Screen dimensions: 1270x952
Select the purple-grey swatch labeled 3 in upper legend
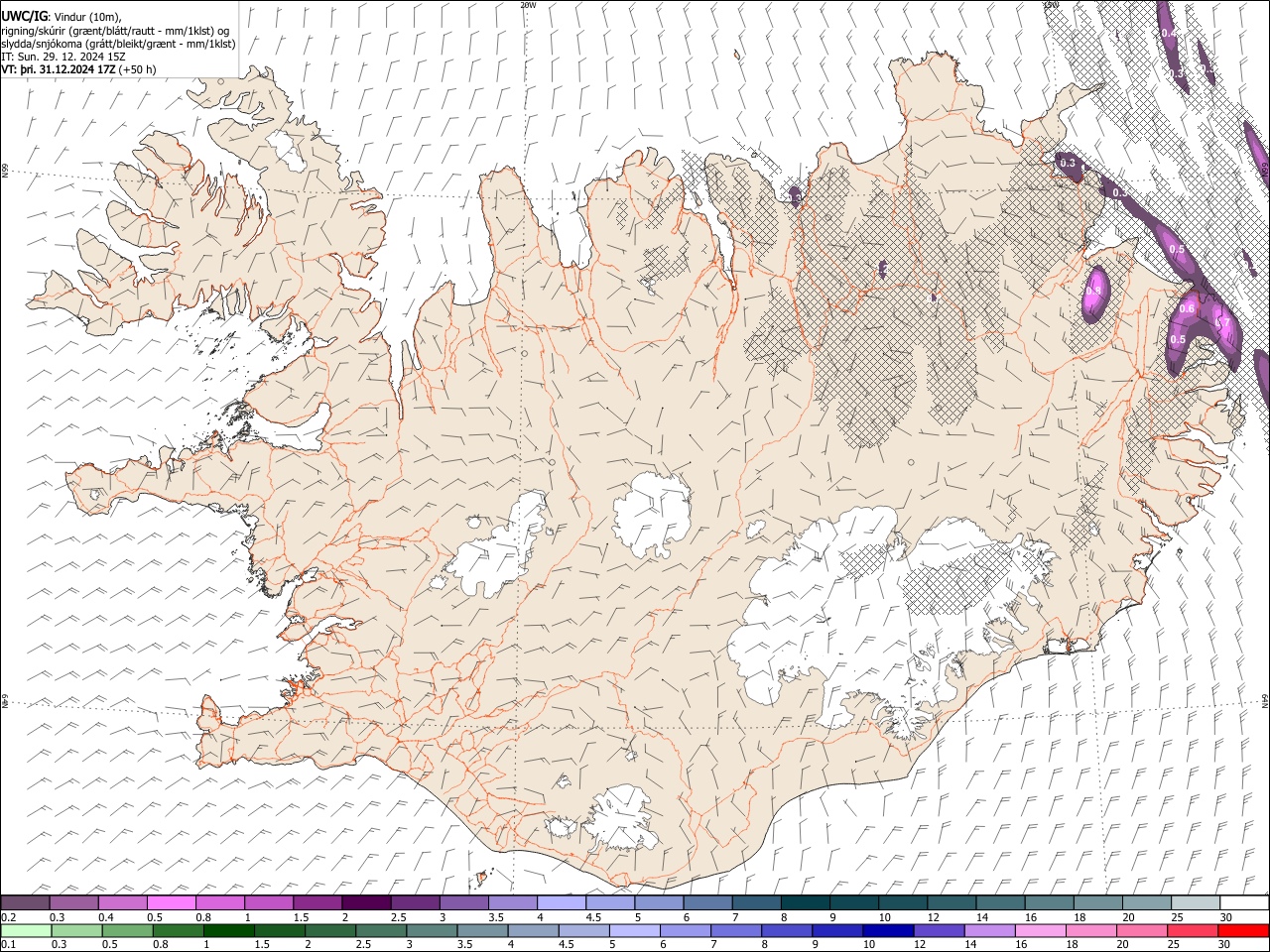coord(464,902)
